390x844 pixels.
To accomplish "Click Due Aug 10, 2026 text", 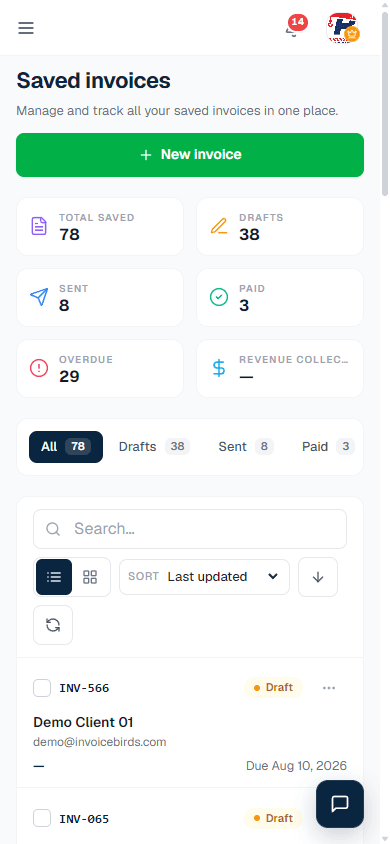I will [296, 765].
